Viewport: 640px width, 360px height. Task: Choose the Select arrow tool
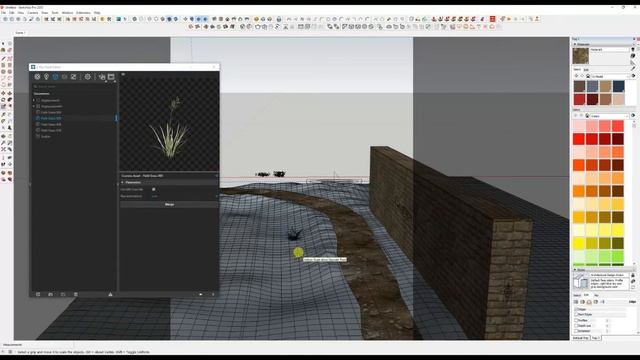click(3, 43)
